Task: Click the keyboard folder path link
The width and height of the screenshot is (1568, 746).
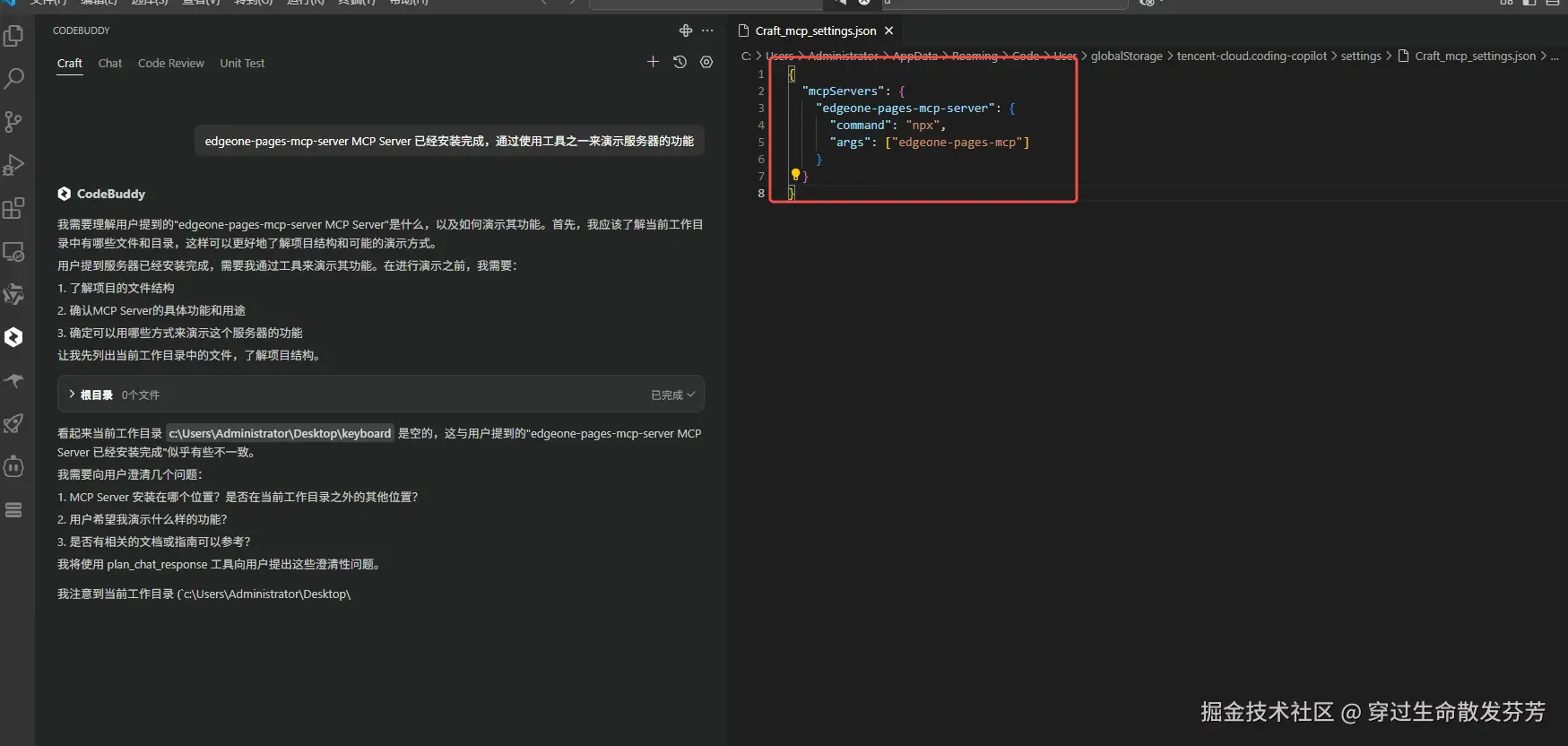Action: click(x=280, y=433)
